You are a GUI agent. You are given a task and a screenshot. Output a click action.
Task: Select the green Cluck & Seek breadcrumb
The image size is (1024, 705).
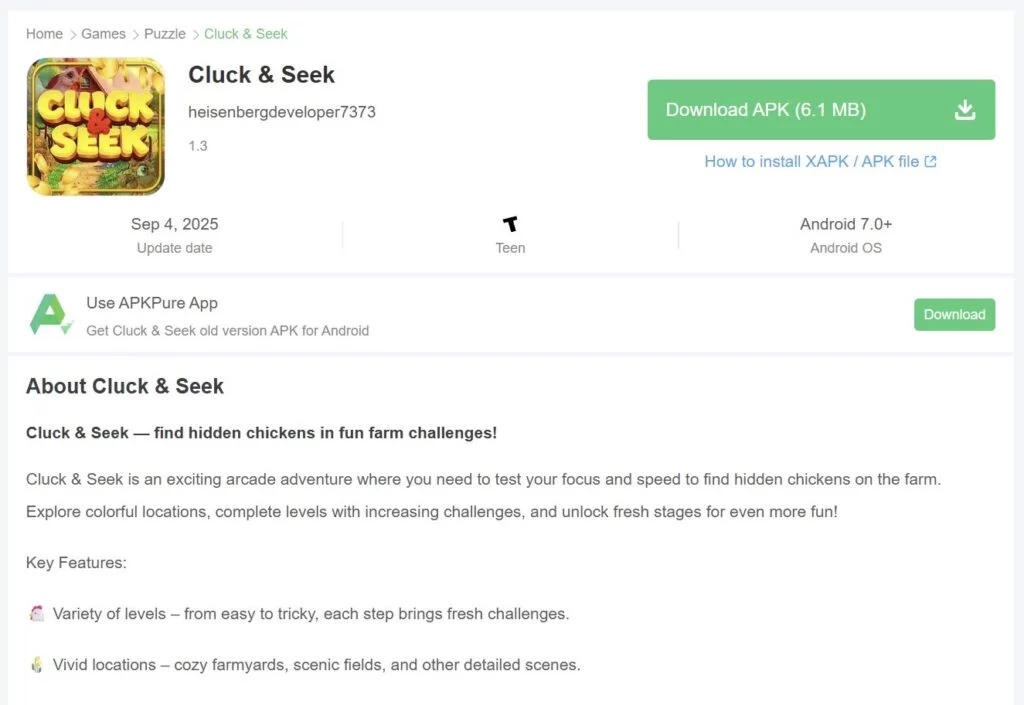point(245,34)
